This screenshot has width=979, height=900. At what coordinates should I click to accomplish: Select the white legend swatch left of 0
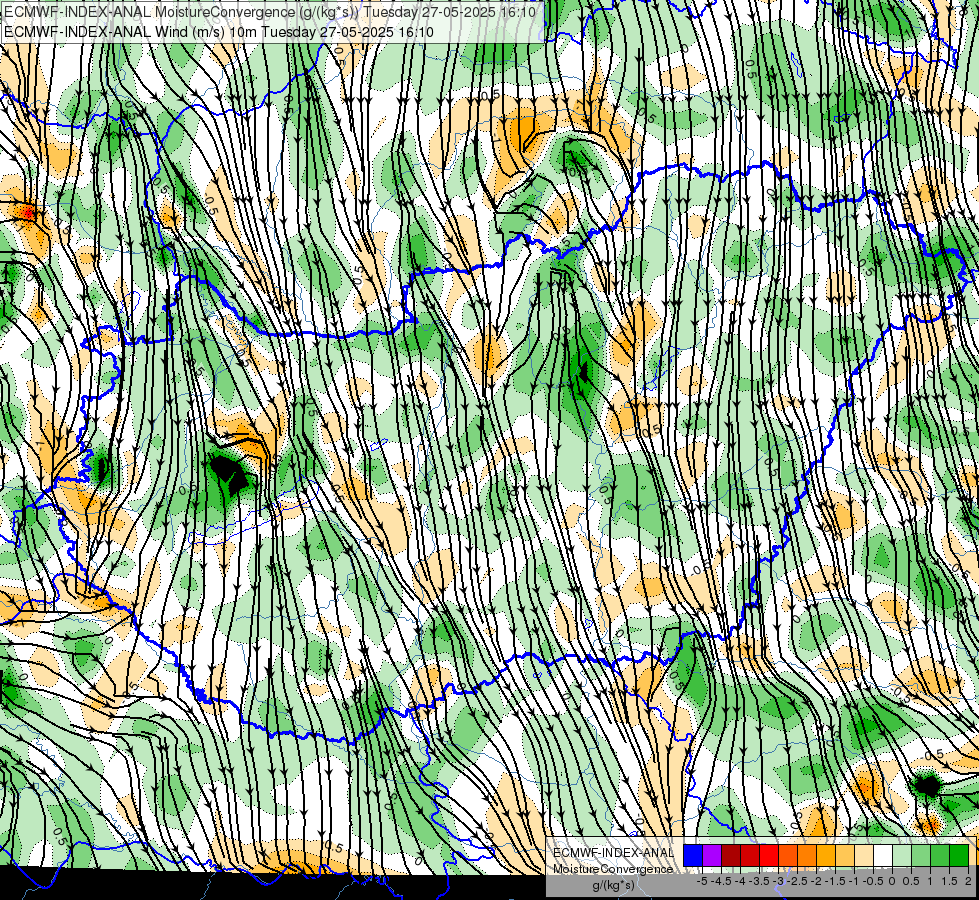[x=883, y=855]
